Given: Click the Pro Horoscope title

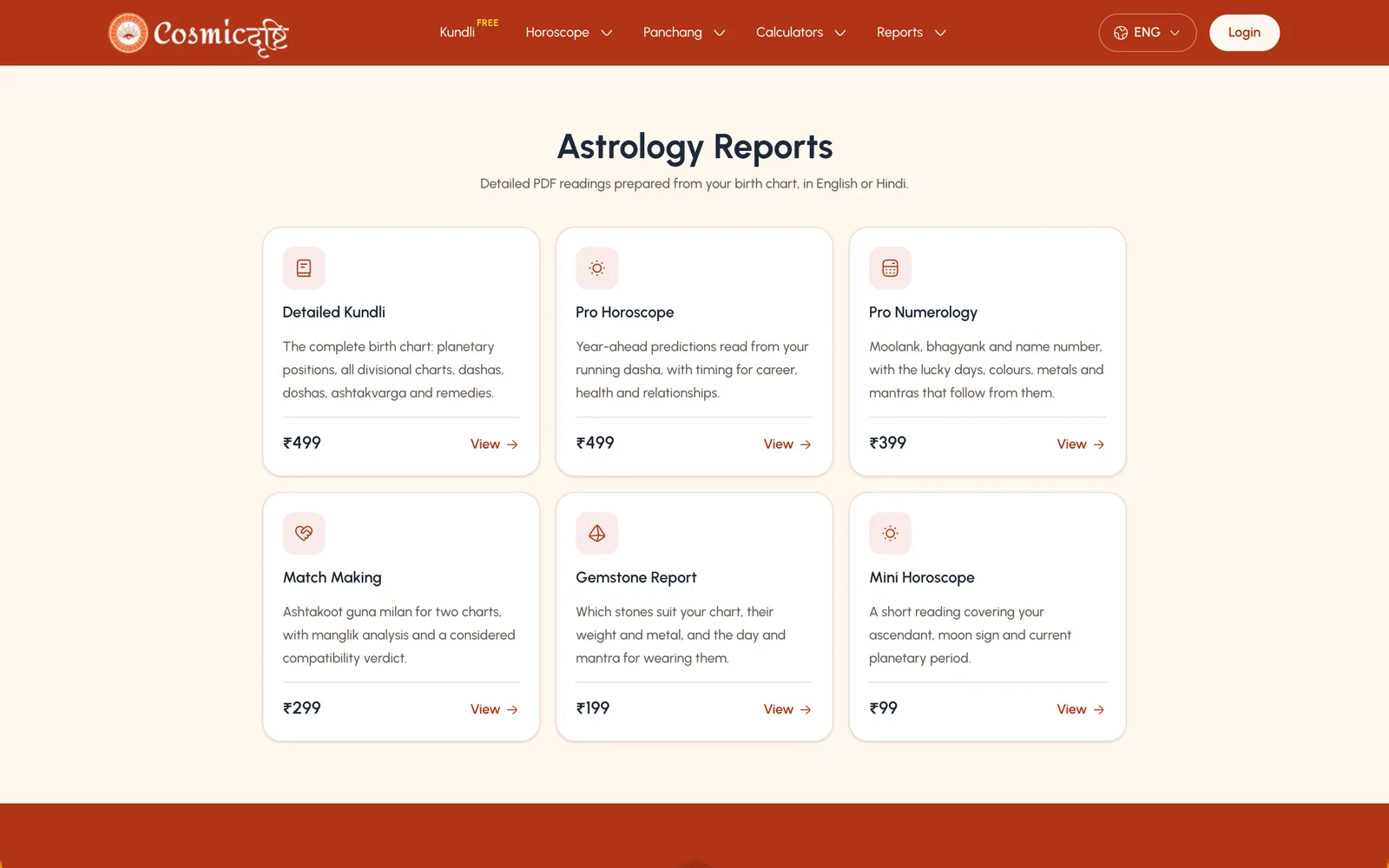Looking at the screenshot, I should coord(625,312).
